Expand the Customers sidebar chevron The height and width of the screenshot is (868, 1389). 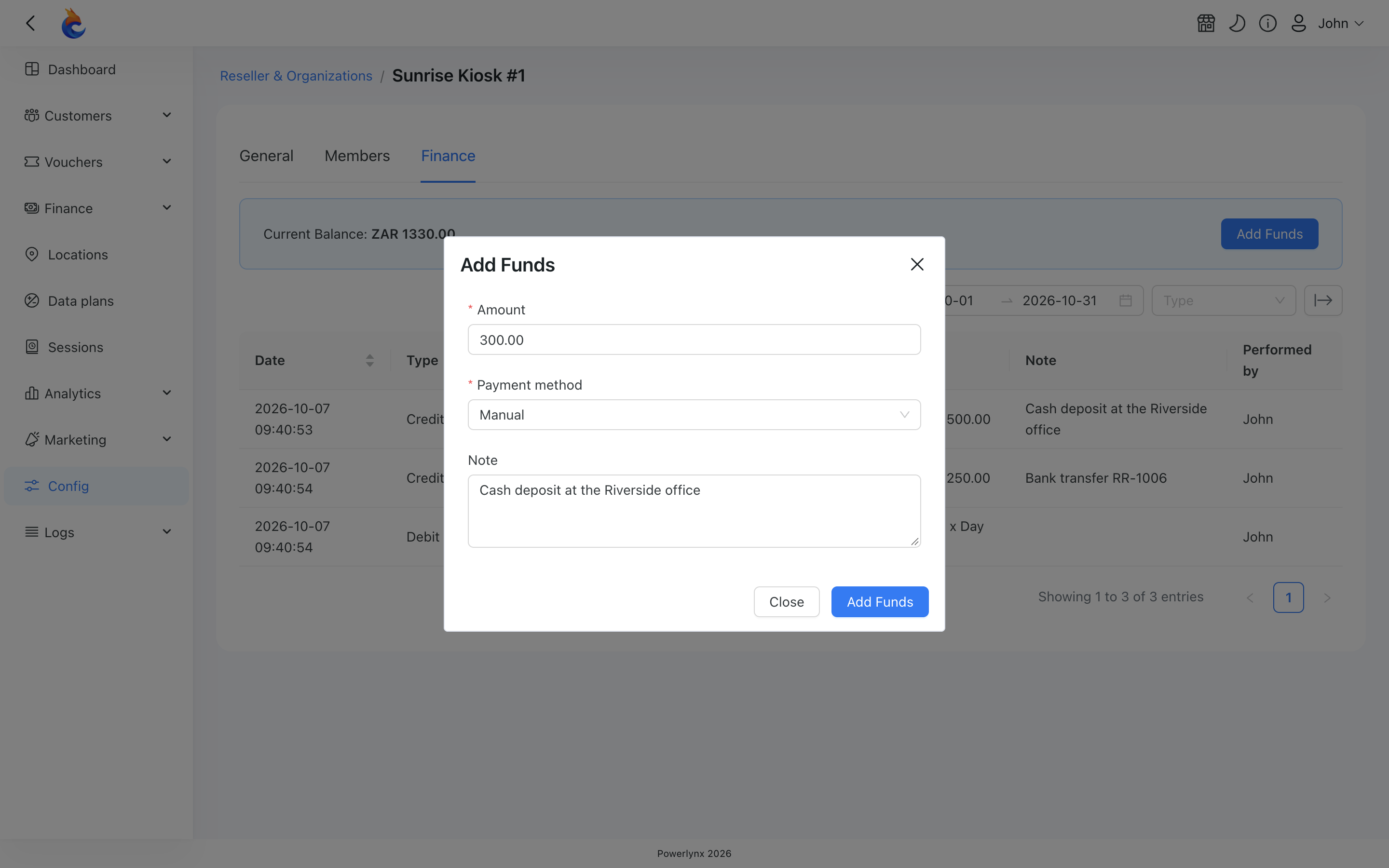[x=166, y=115]
